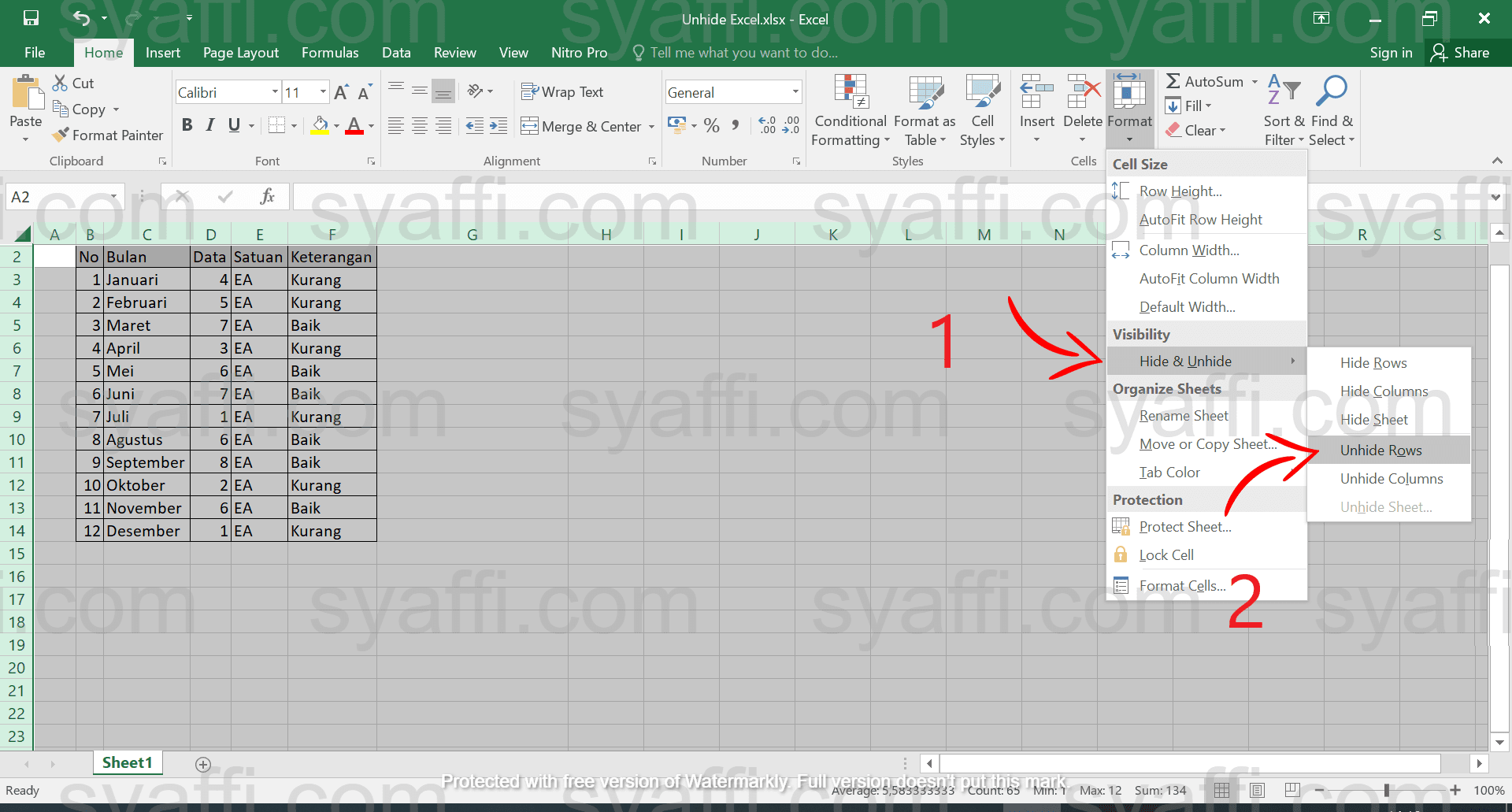Toggle Italic formatting
This screenshot has height=812, width=1512.
pyautogui.click(x=210, y=125)
